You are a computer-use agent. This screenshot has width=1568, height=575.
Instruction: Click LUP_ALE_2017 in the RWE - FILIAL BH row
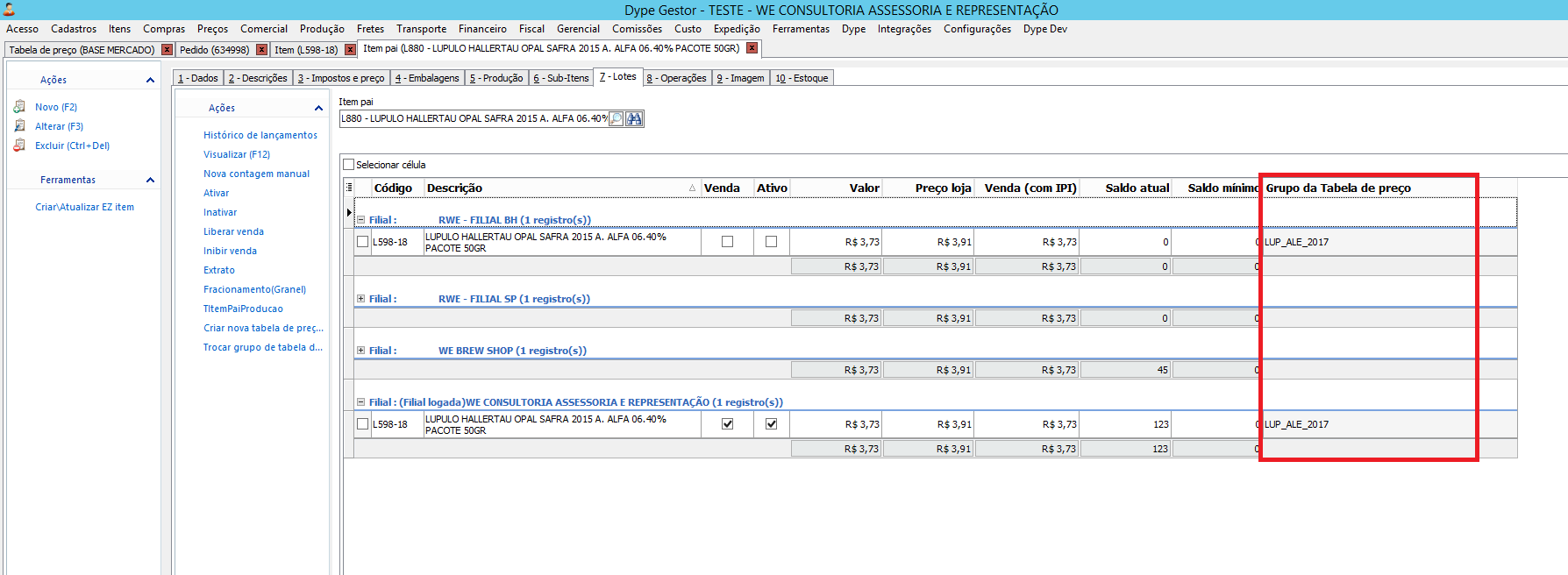pos(1296,242)
